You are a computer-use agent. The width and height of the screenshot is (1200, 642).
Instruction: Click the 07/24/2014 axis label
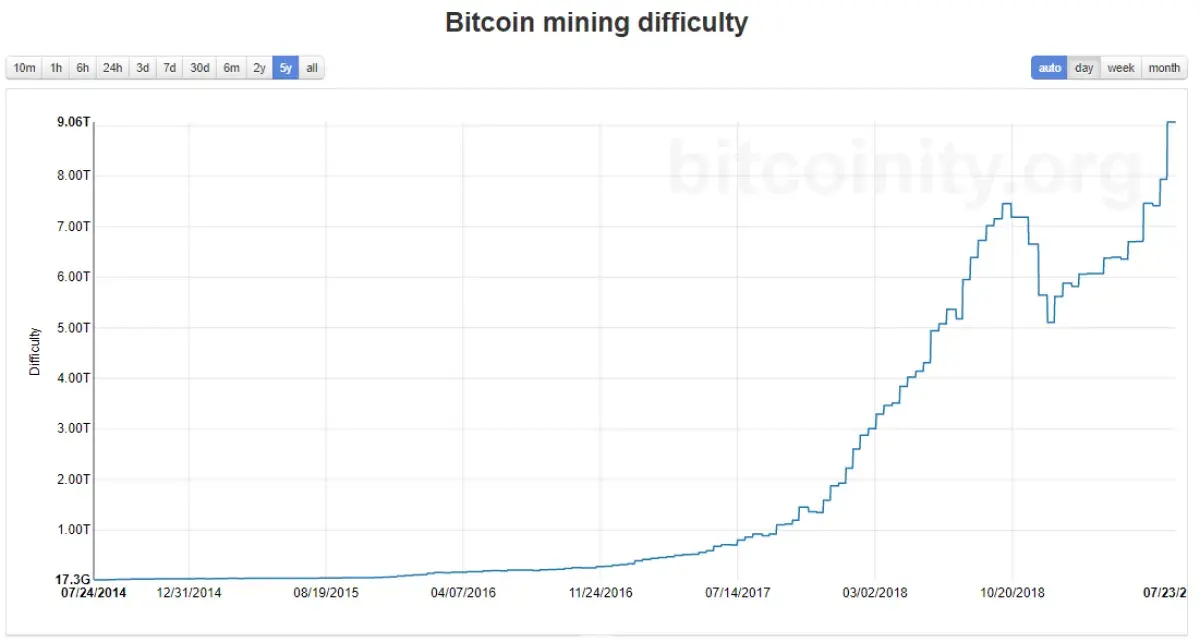pos(95,592)
